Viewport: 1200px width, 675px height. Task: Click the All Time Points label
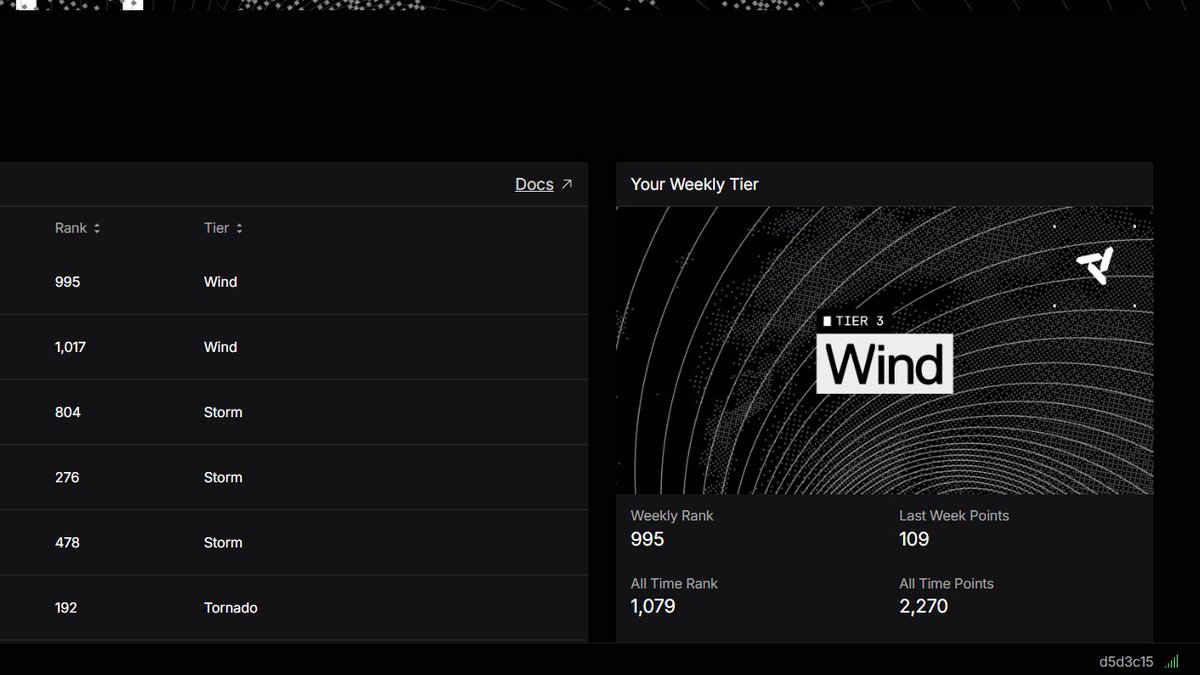946,584
